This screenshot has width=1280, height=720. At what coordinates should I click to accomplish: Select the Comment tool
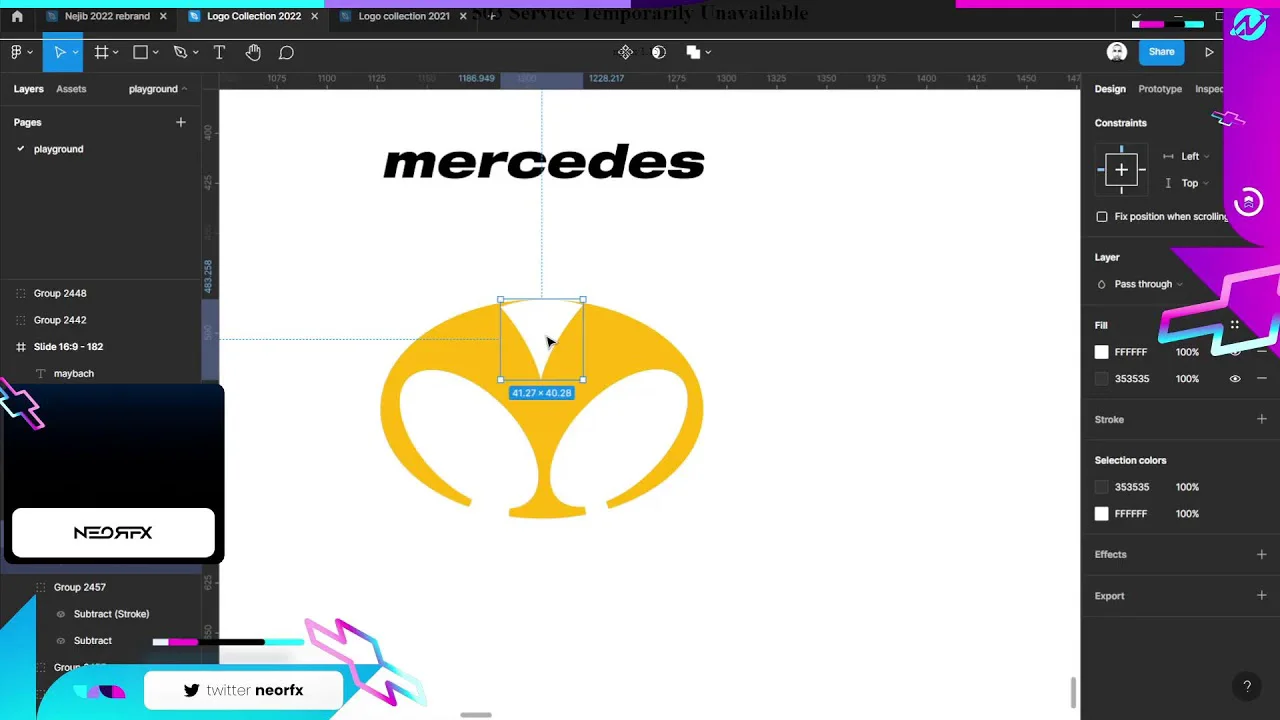[286, 52]
